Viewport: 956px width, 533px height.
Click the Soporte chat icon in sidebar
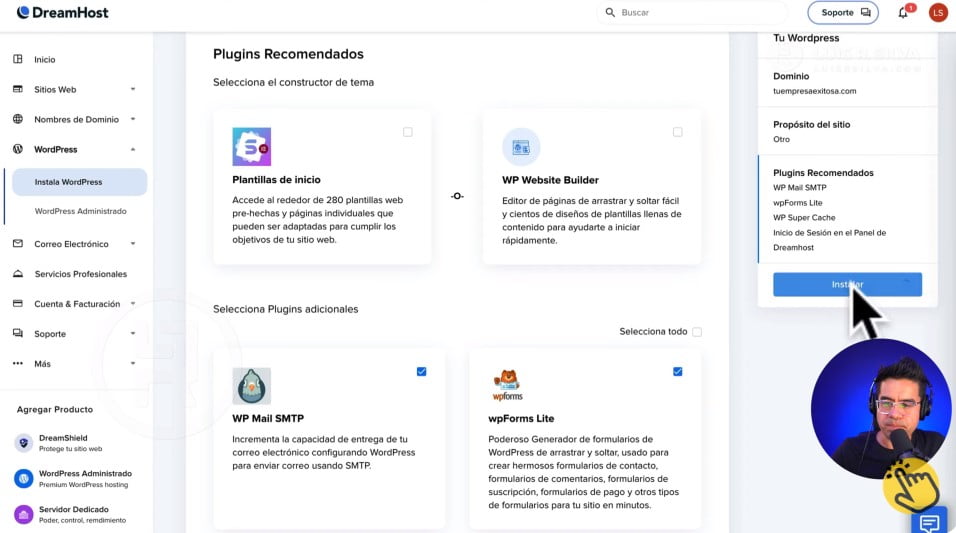click(x=18, y=333)
